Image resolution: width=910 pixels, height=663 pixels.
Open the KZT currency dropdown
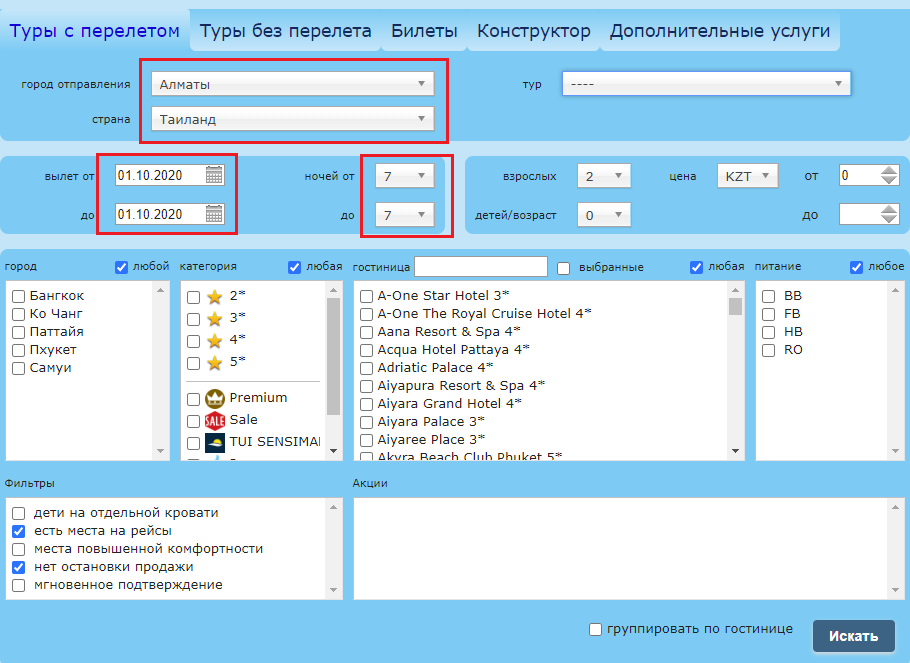pos(747,176)
